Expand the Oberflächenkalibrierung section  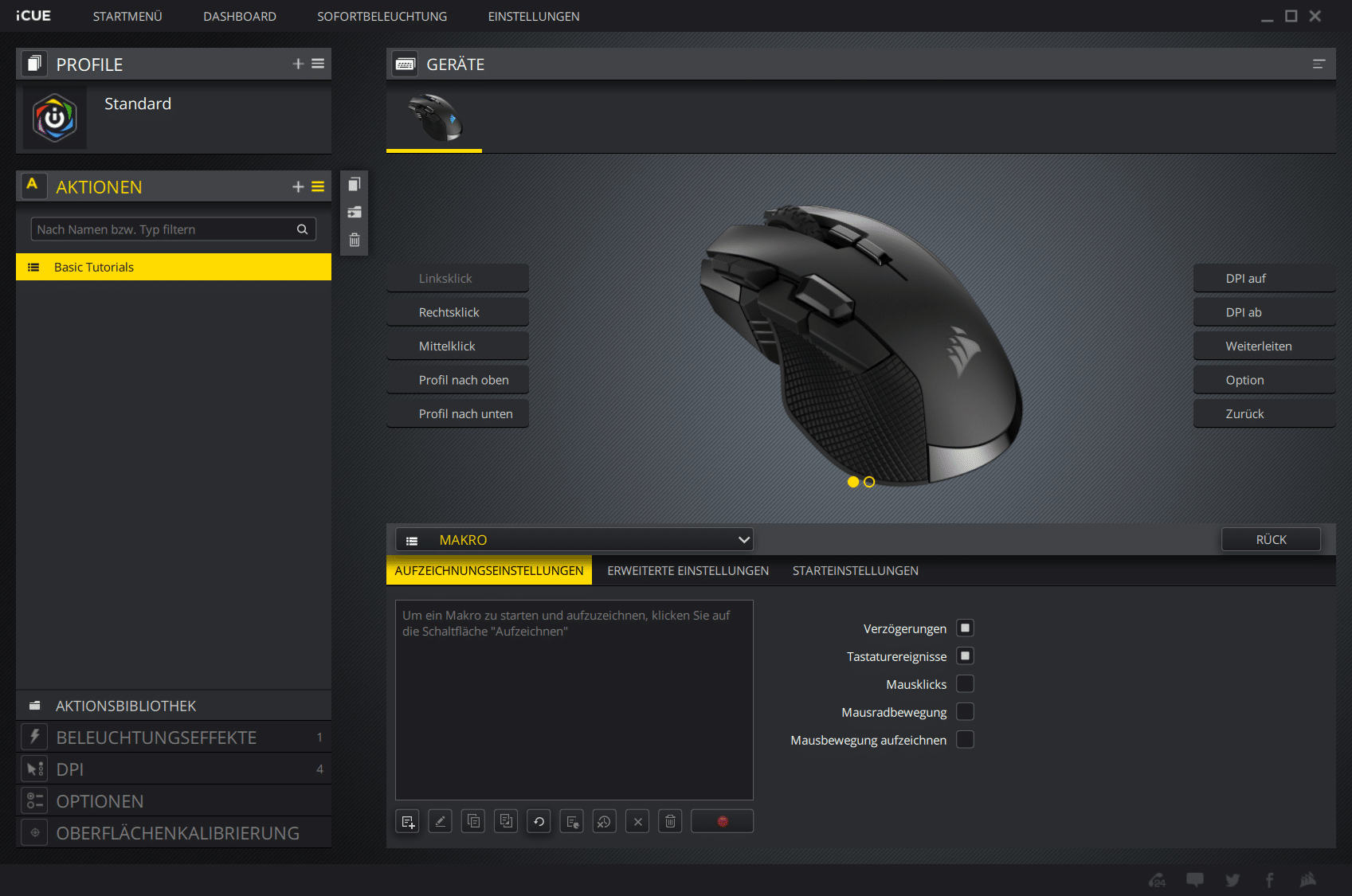(x=178, y=833)
